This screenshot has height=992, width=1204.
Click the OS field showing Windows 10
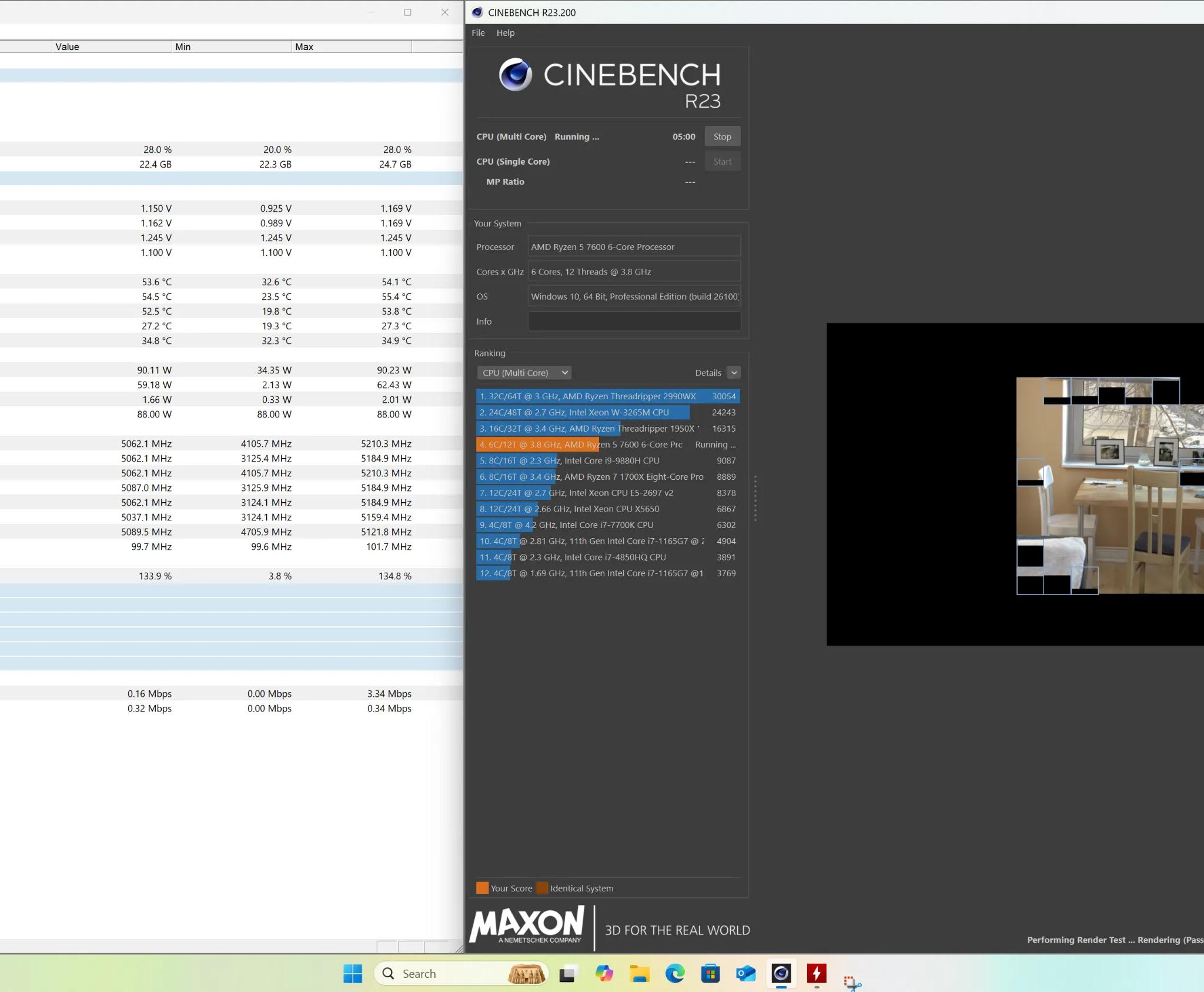tap(634, 296)
